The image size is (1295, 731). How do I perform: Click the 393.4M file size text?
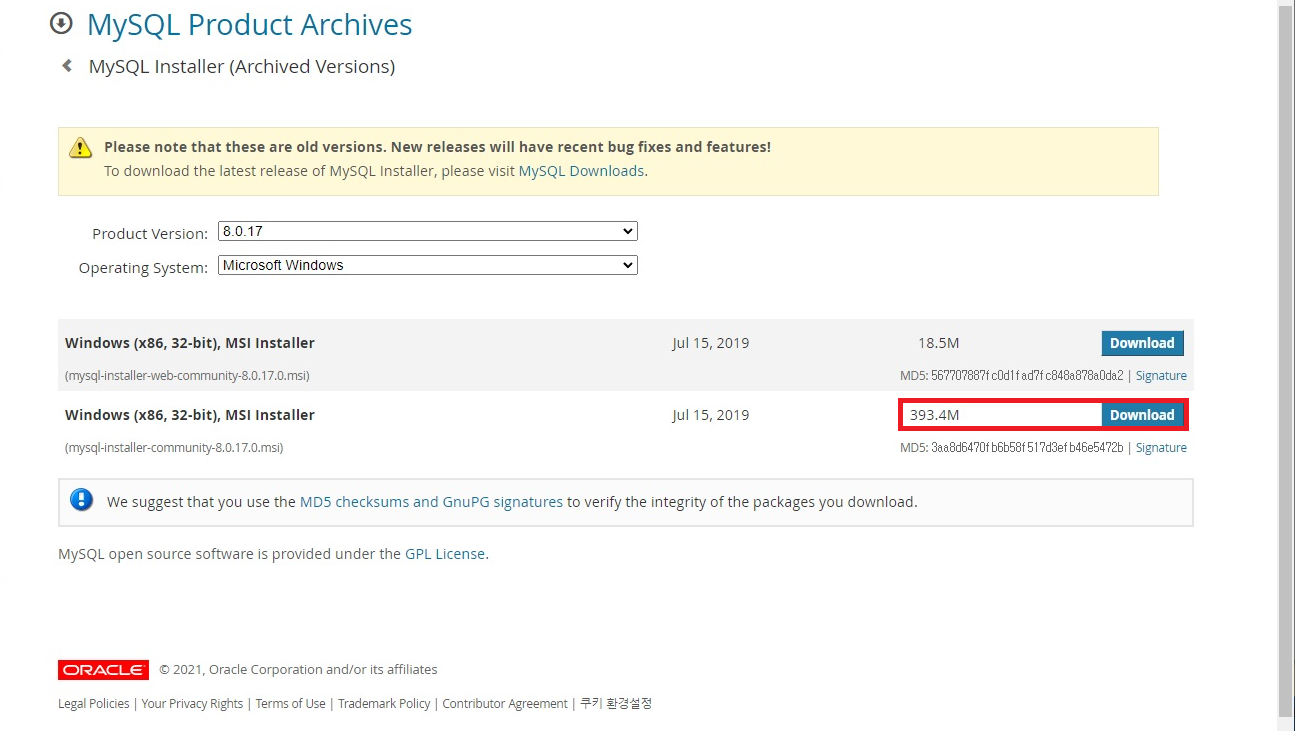935,415
